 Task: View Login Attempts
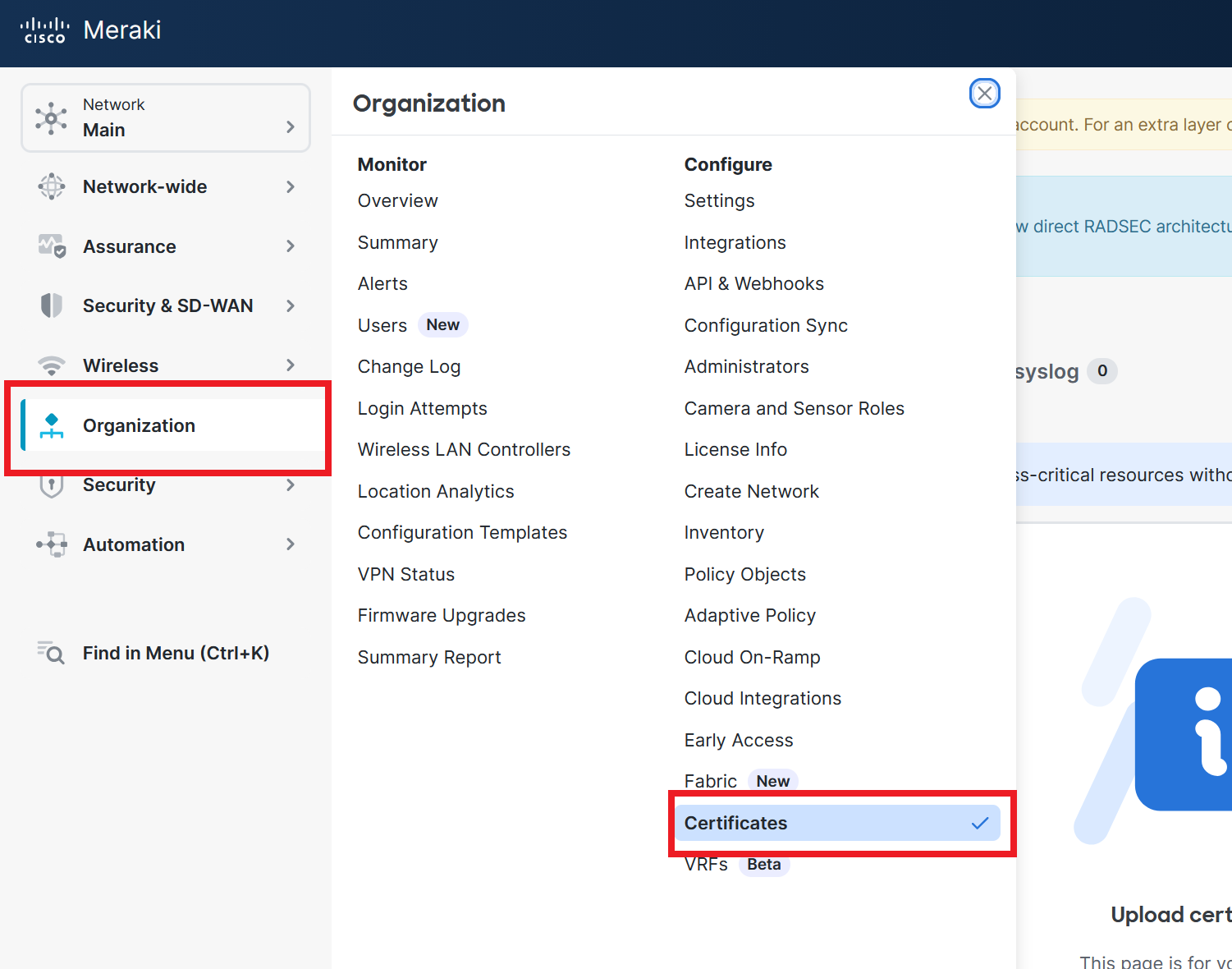[x=422, y=408]
